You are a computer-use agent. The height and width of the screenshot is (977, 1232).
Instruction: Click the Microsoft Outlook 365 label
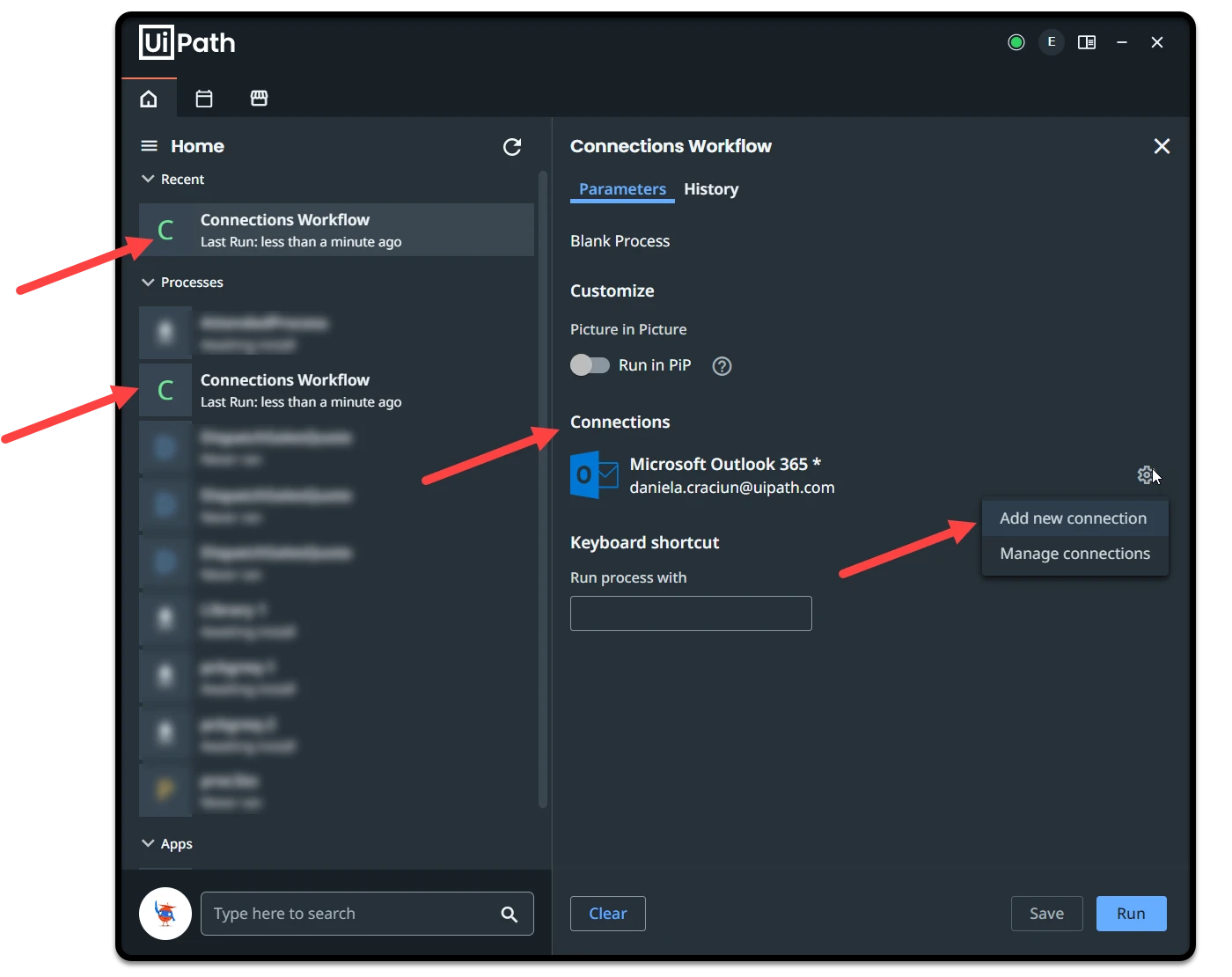tap(725, 464)
